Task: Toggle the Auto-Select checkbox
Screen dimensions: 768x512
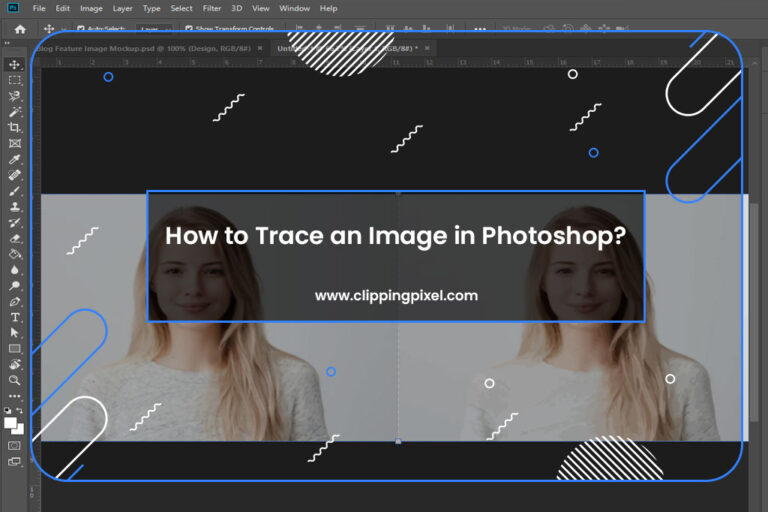Action: (81, 29)
